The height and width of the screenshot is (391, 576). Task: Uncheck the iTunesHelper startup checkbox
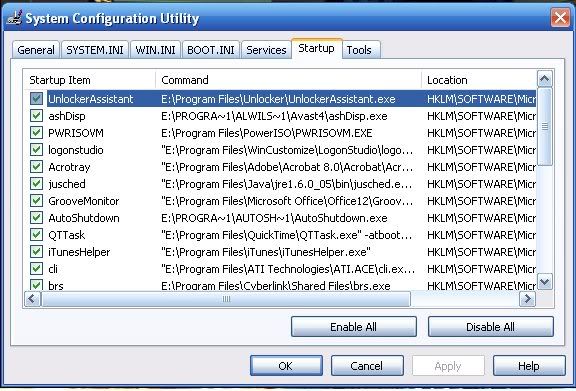point(36,252)
